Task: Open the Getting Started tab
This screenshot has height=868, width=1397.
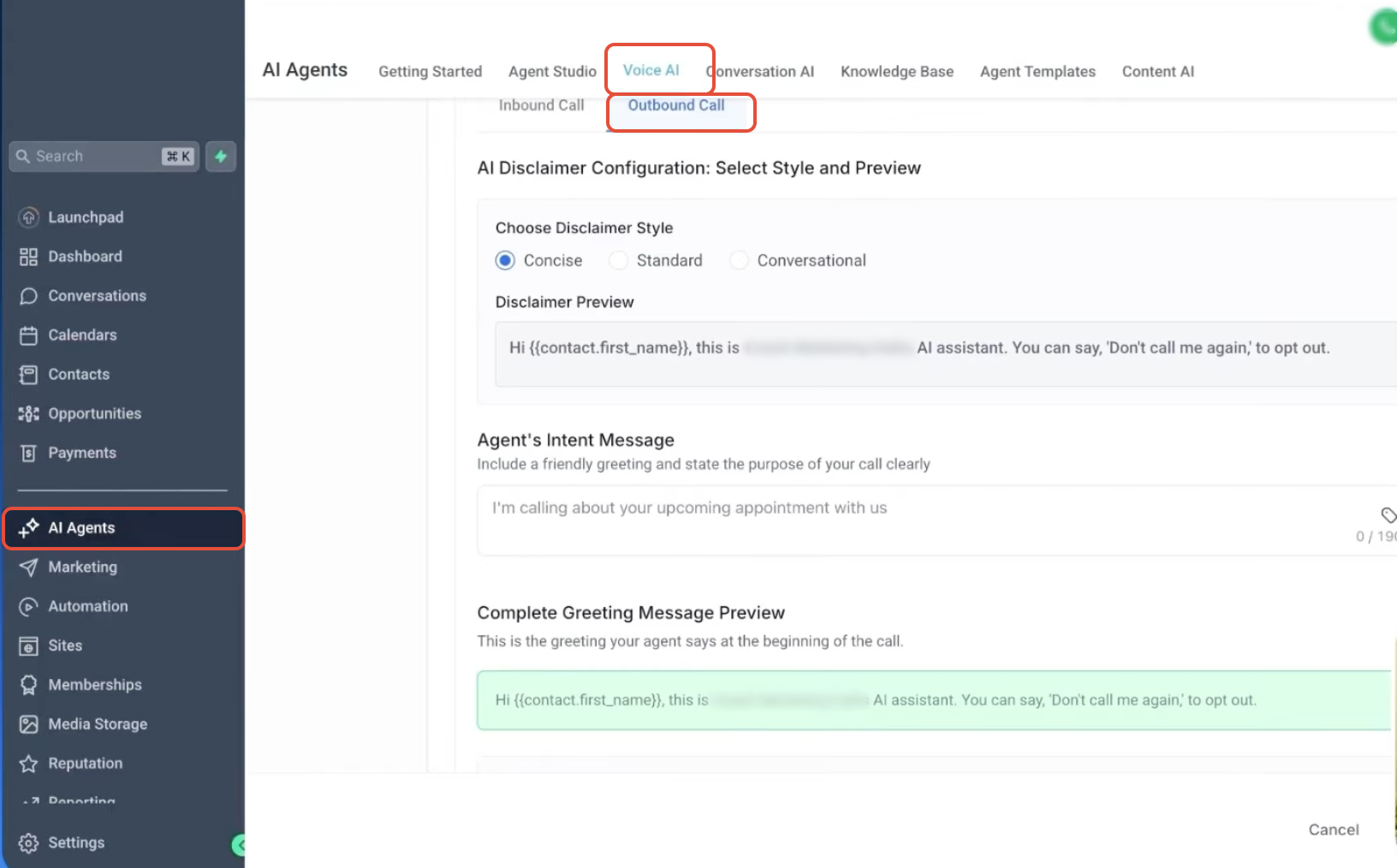Action: coord(431,72)
